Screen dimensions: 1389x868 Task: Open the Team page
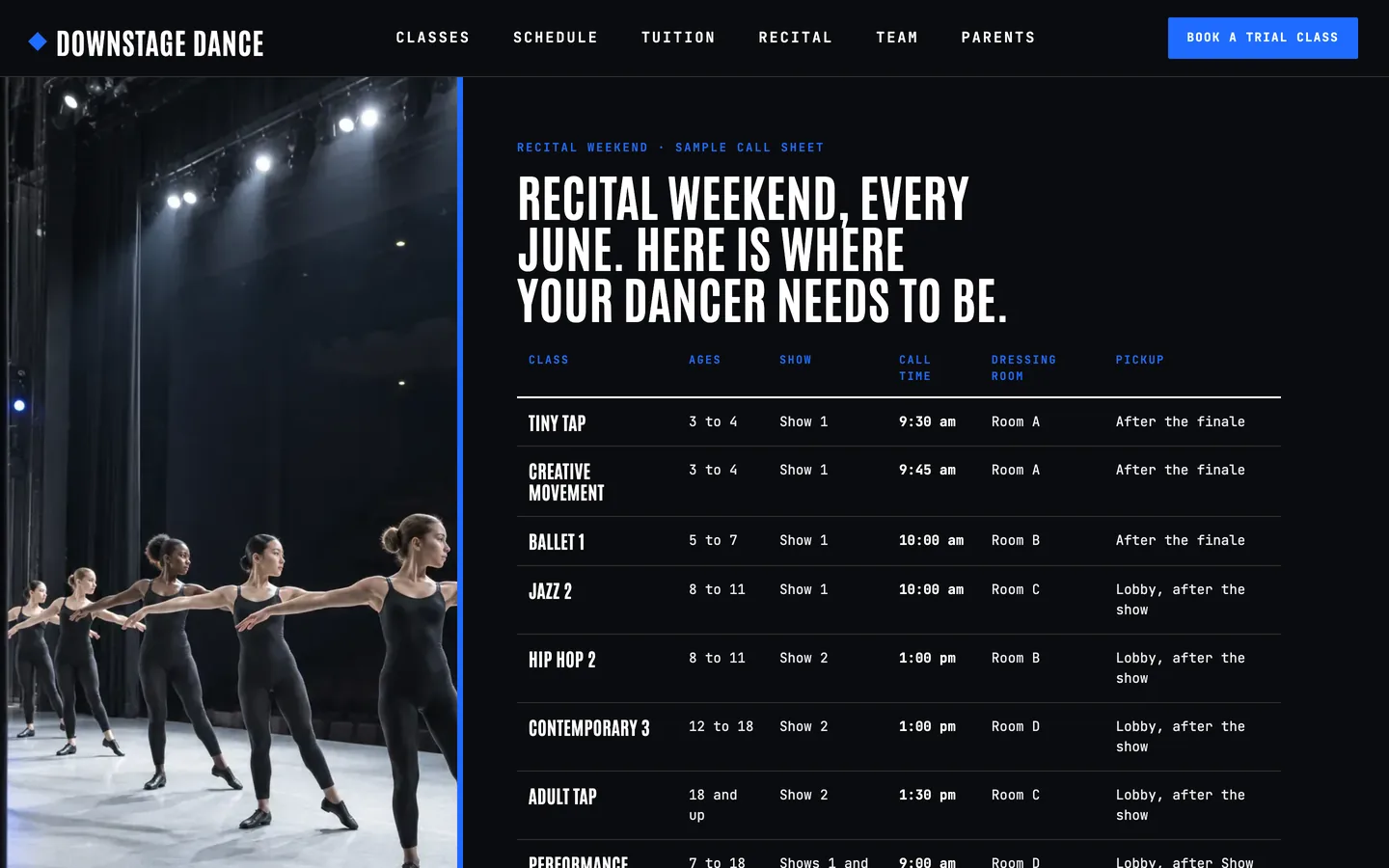pos(897,38)
